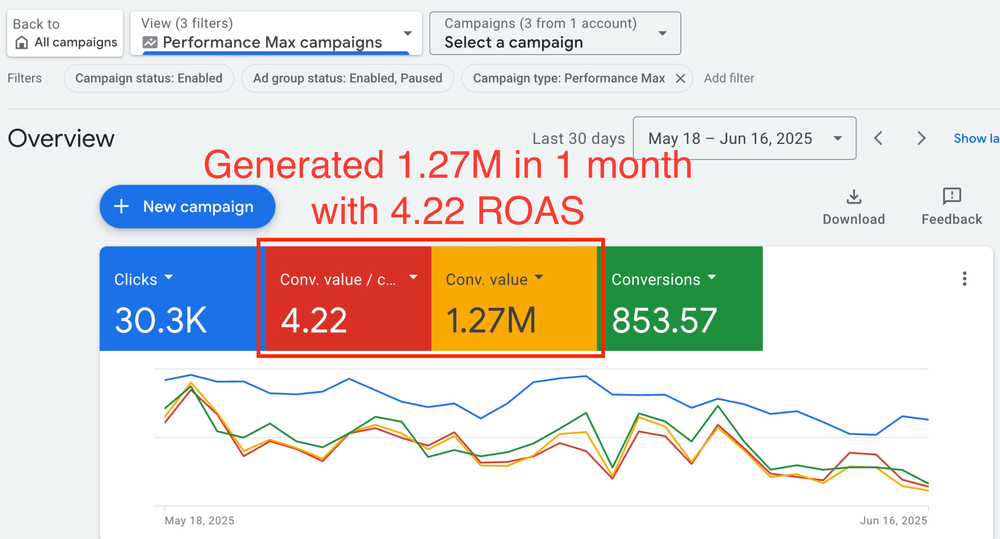Screen dimensions: 1000x539
Task: Click the home icon for All campaigns
Action: (22, 43)
